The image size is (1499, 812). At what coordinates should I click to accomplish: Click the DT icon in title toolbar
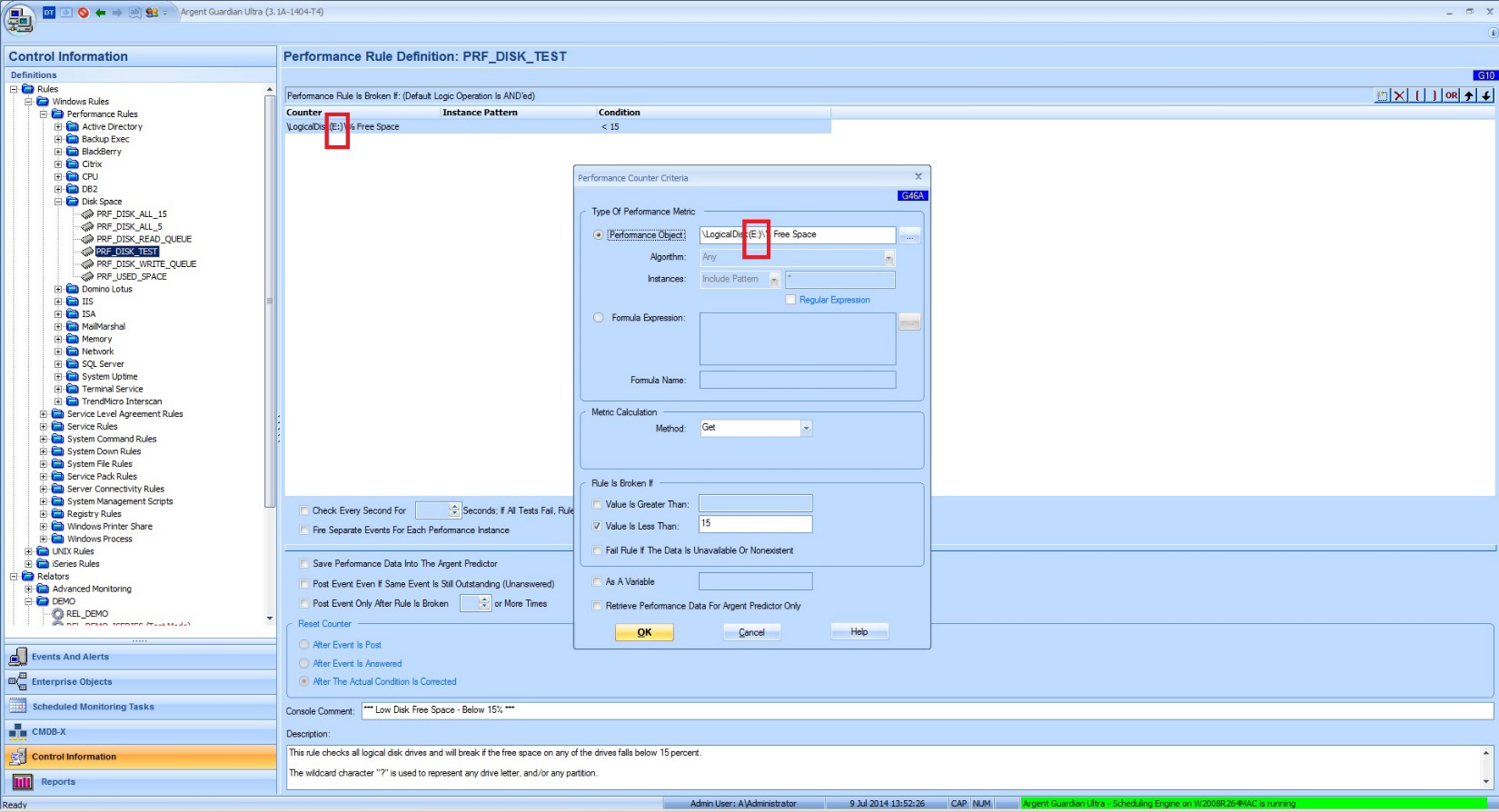49,13
